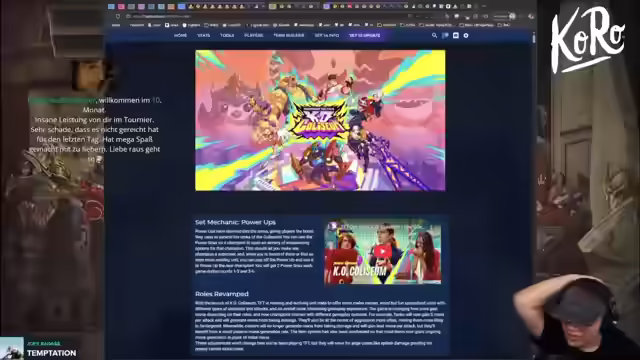
Task: Click the browser address bar
Action: [265, 16]
